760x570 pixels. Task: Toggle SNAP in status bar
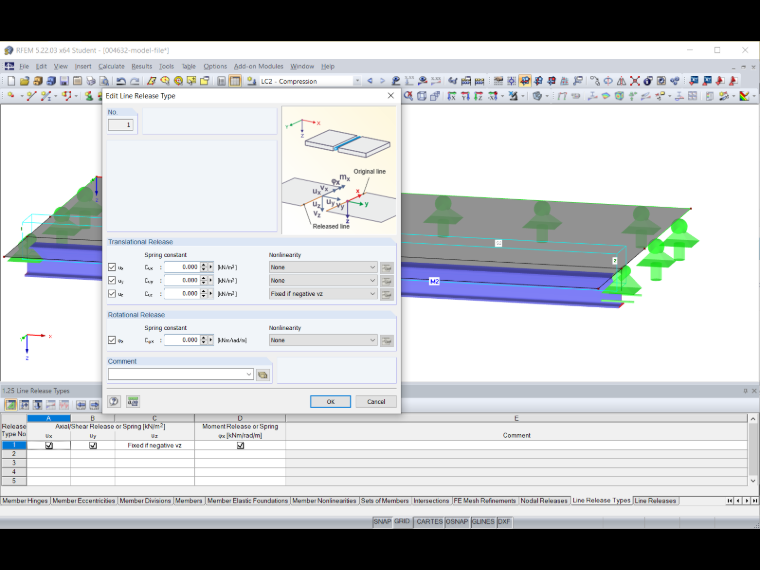point(382,522)
